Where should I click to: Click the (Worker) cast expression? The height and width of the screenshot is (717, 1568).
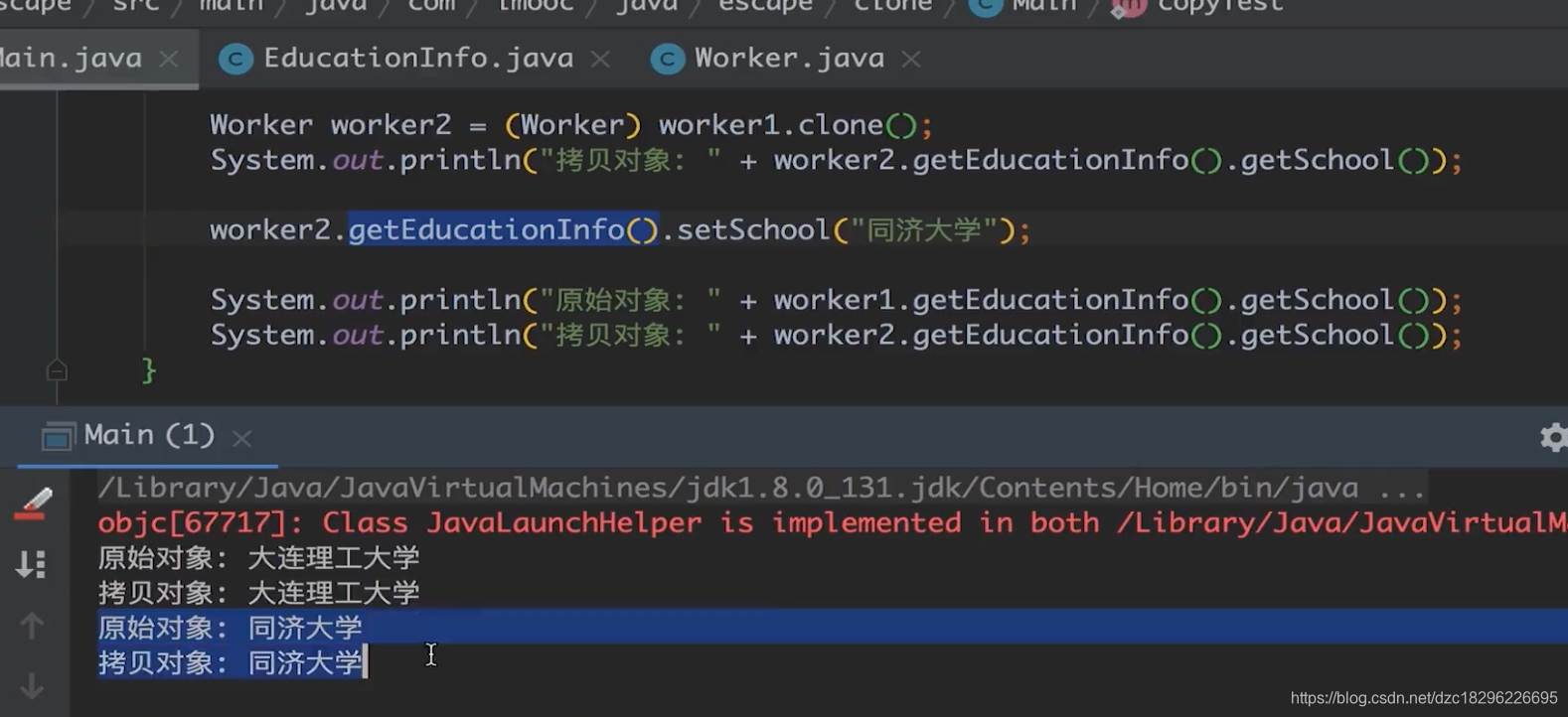click(x=572, y=125)
